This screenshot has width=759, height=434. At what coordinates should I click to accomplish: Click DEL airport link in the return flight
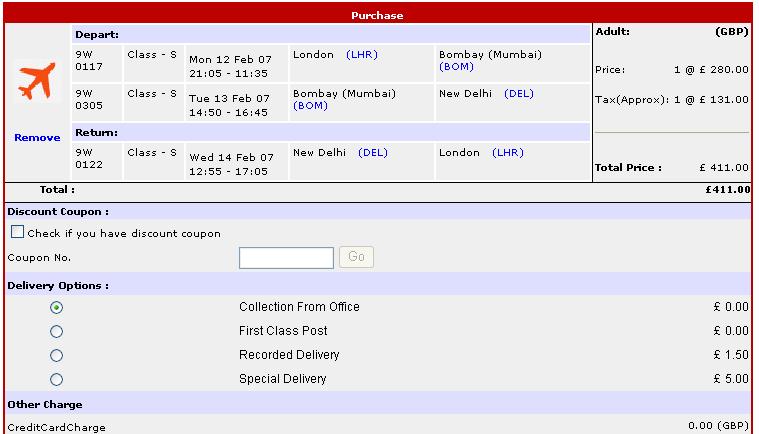372,153
